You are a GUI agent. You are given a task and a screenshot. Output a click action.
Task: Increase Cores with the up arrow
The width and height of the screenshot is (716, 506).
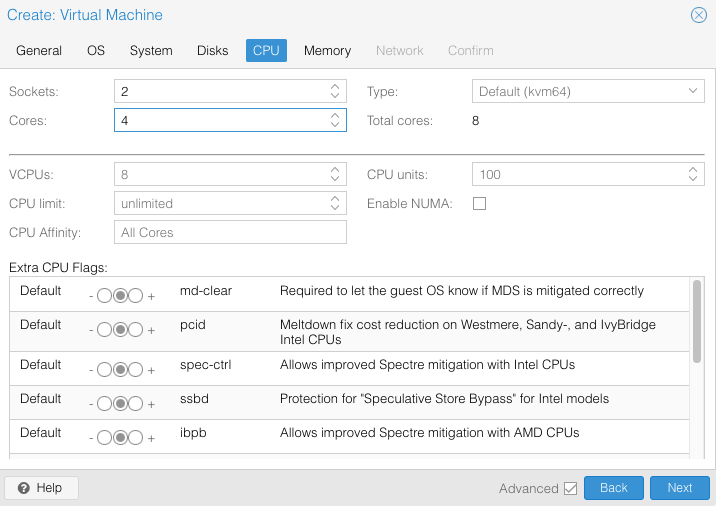point(335,116)
